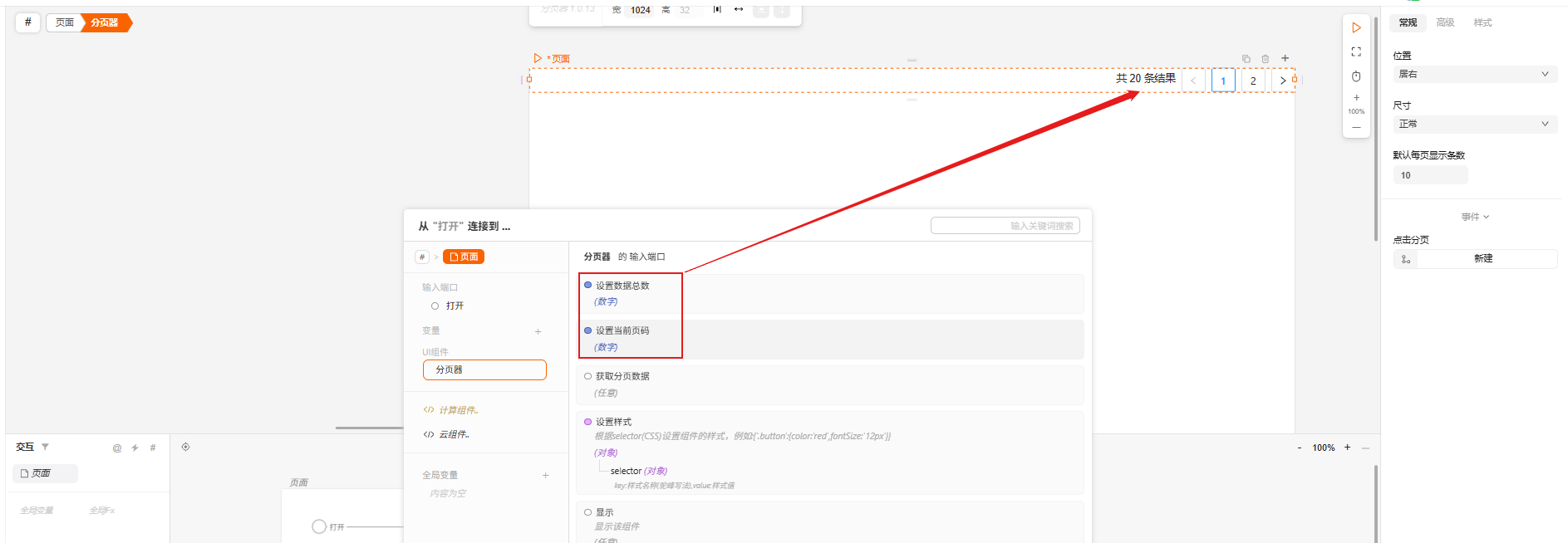Click 新建 button under 点击分页
The image size is (1568, 543).
pyautogui.click(x=1483, y=258)
